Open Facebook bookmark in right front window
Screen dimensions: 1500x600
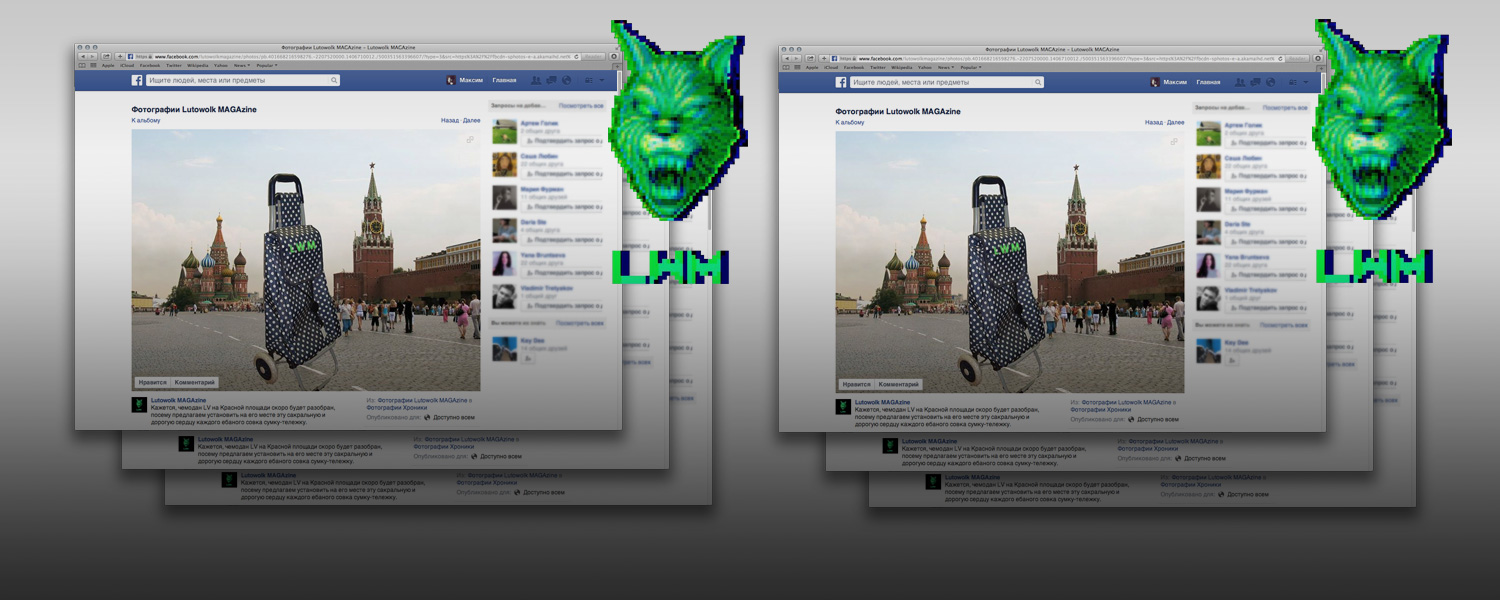tap(854, 66)
